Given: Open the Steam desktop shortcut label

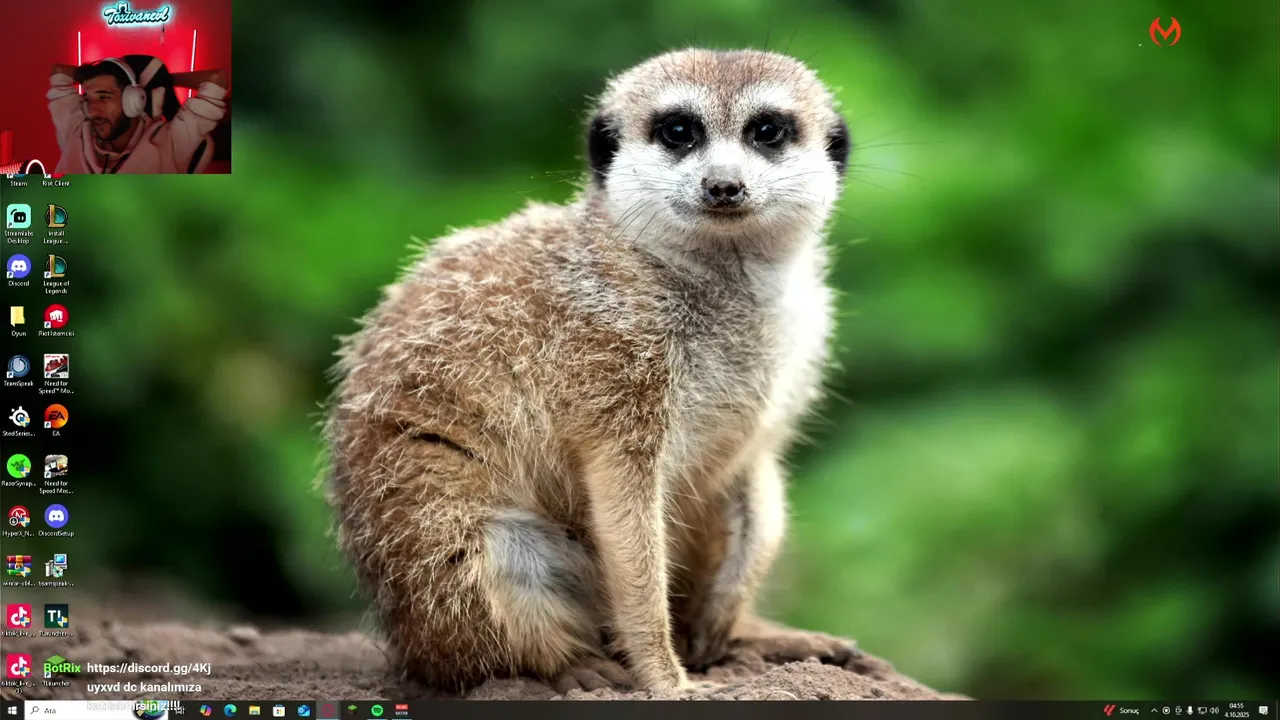Looking at the screenshot, I should [x=18, y=183].
